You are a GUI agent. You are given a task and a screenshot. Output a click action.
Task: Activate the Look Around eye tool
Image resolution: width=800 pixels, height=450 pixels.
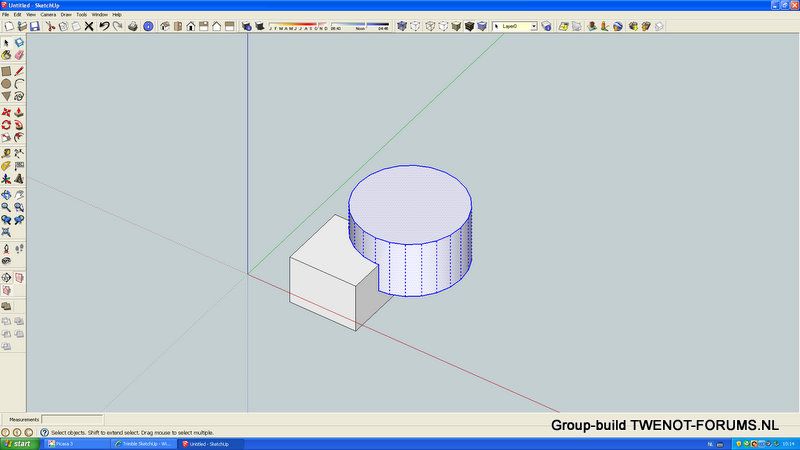[x=6, y=261]
